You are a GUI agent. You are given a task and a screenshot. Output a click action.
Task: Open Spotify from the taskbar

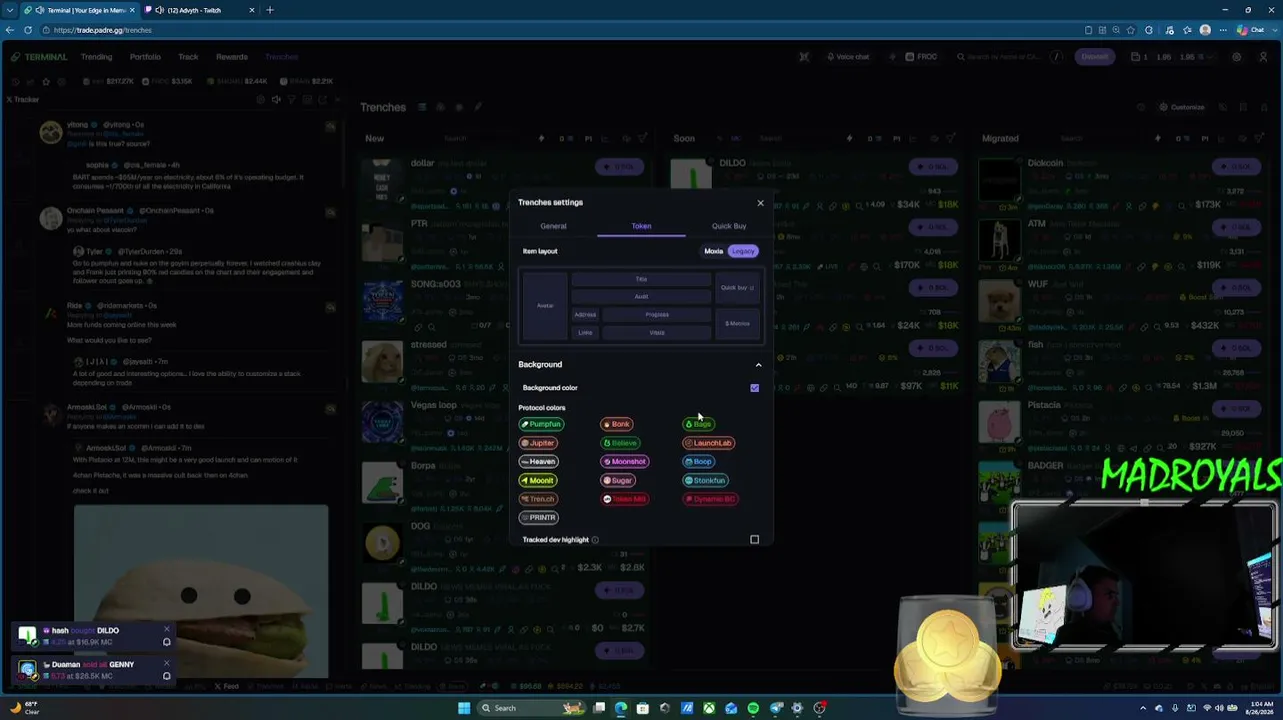(753, 708)
